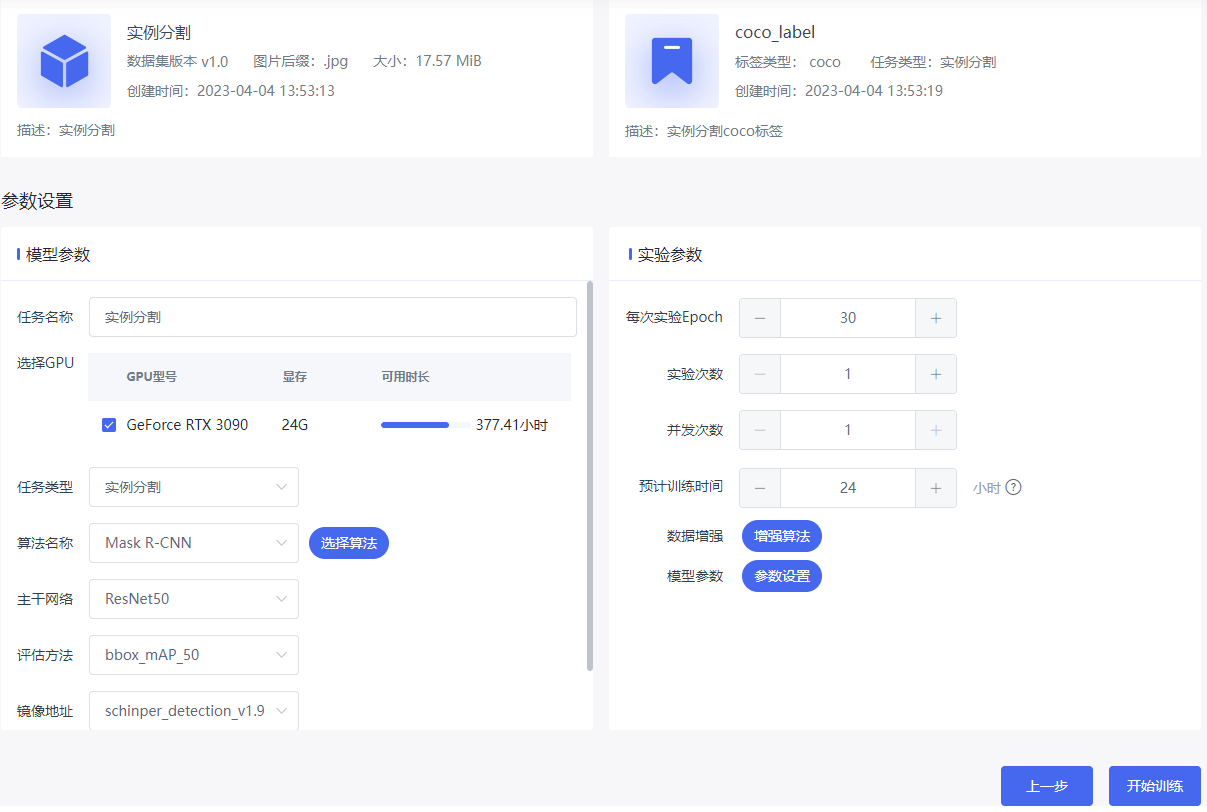Click the coco_label title
This screenshot has height=812, width=1207.
point(775,33)
